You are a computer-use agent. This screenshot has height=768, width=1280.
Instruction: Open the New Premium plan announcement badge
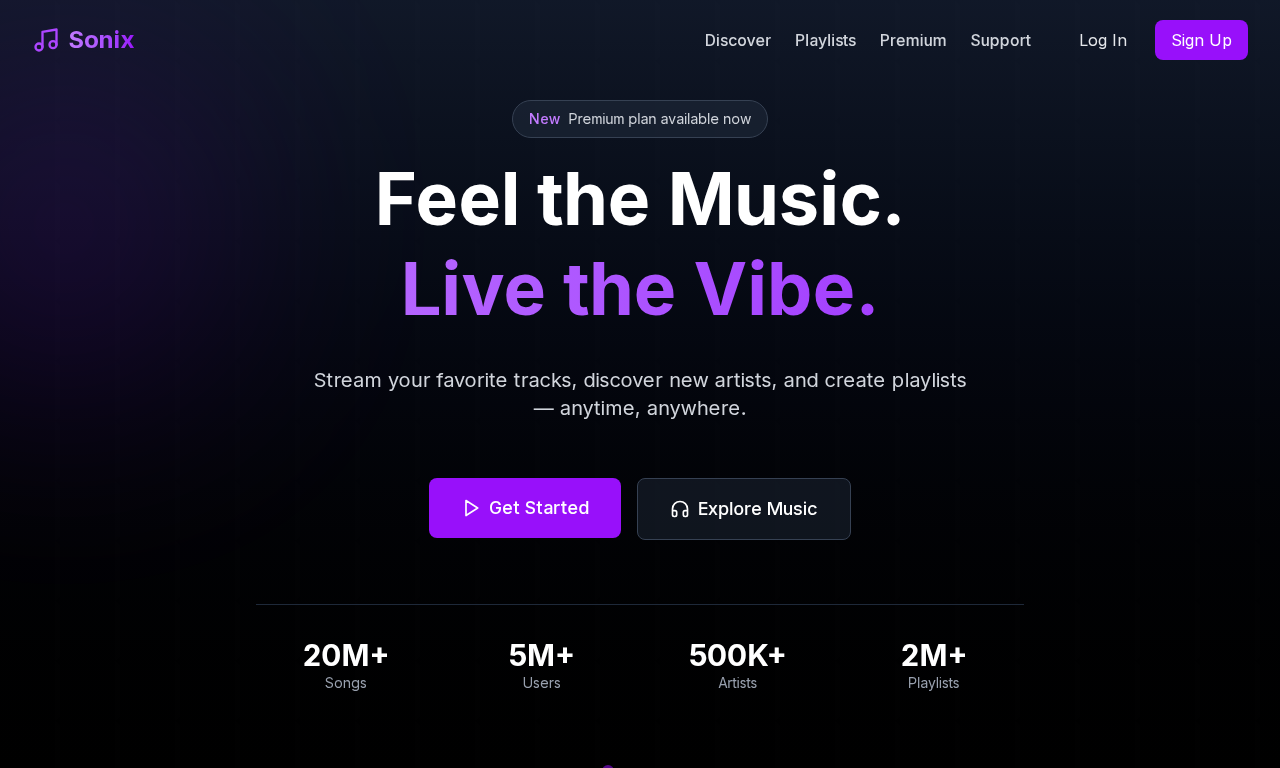pyautogui.click(x=640, y=119)
